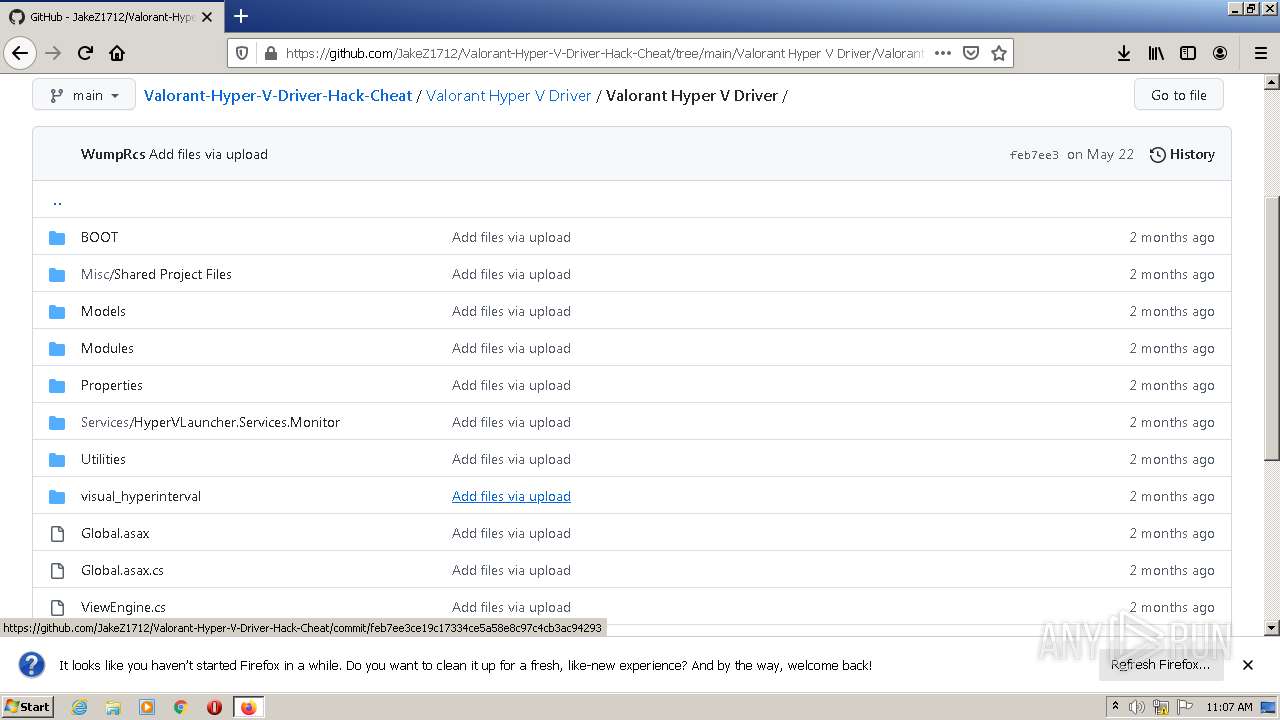This screenshot has width=1280, height=720.
Task: Save page to Pocket
Action: [970, 53]
